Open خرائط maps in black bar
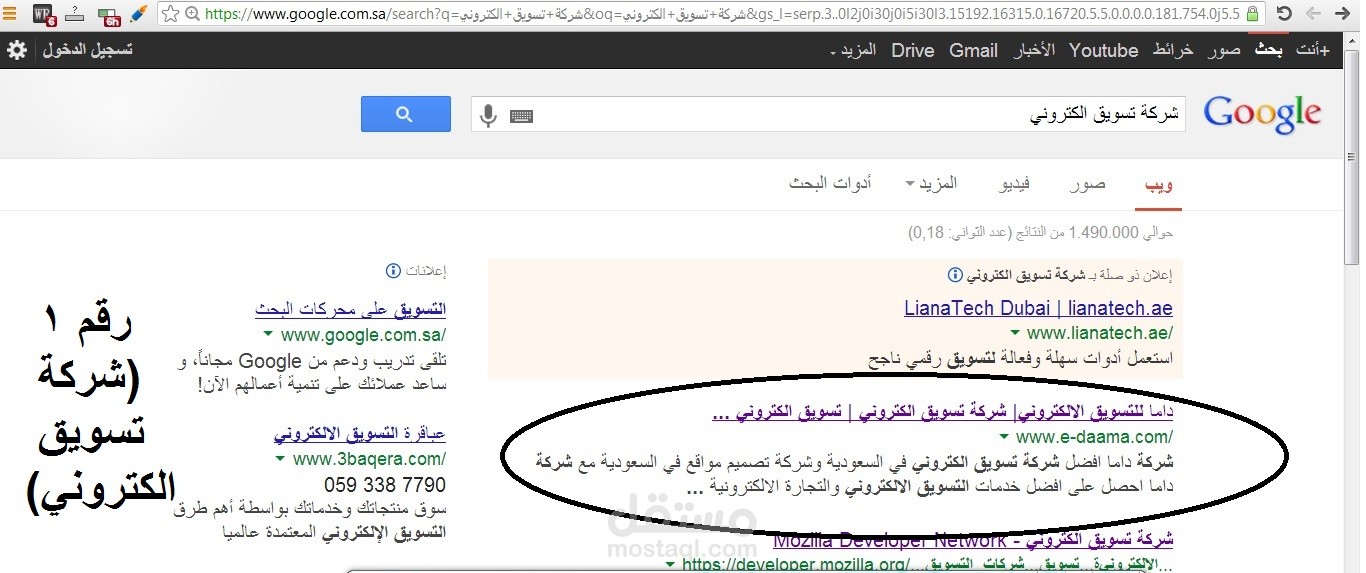 click(1173, 50)
